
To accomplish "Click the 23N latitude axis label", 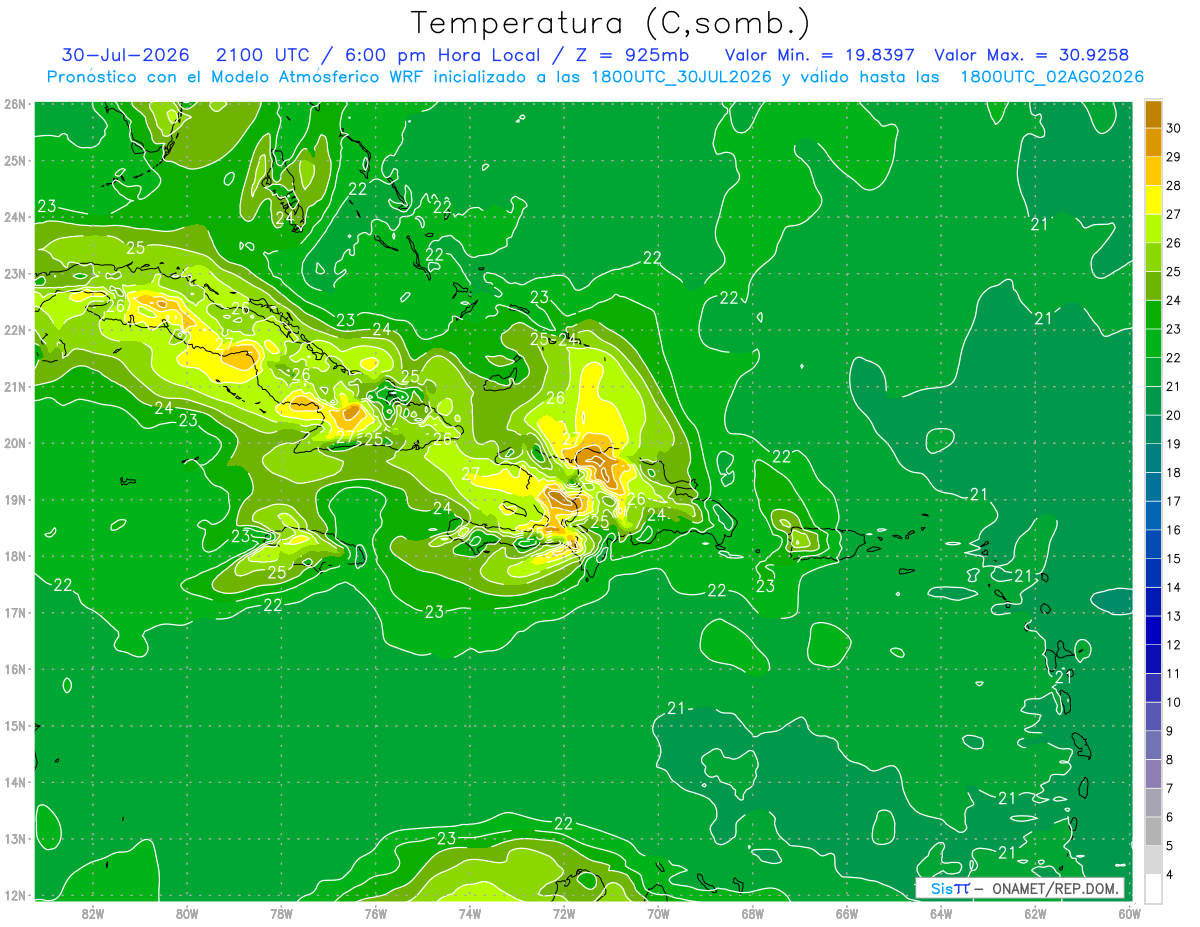I will click(x=16, y=273).
